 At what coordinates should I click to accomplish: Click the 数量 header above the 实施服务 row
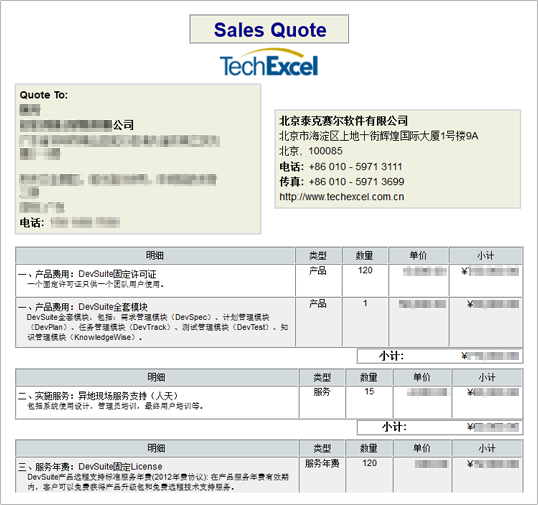(x=369, y=377)
